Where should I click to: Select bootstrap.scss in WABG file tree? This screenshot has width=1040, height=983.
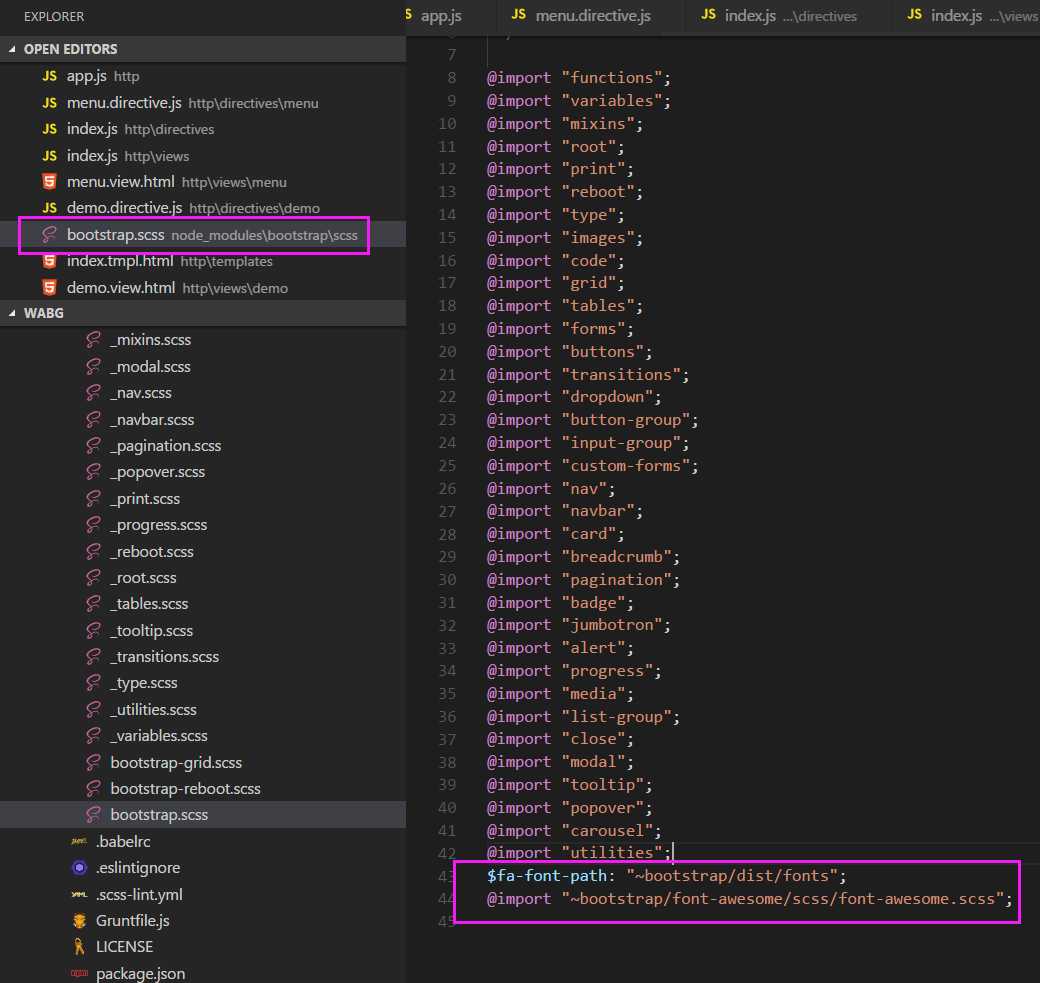click(x=203, y=815)
